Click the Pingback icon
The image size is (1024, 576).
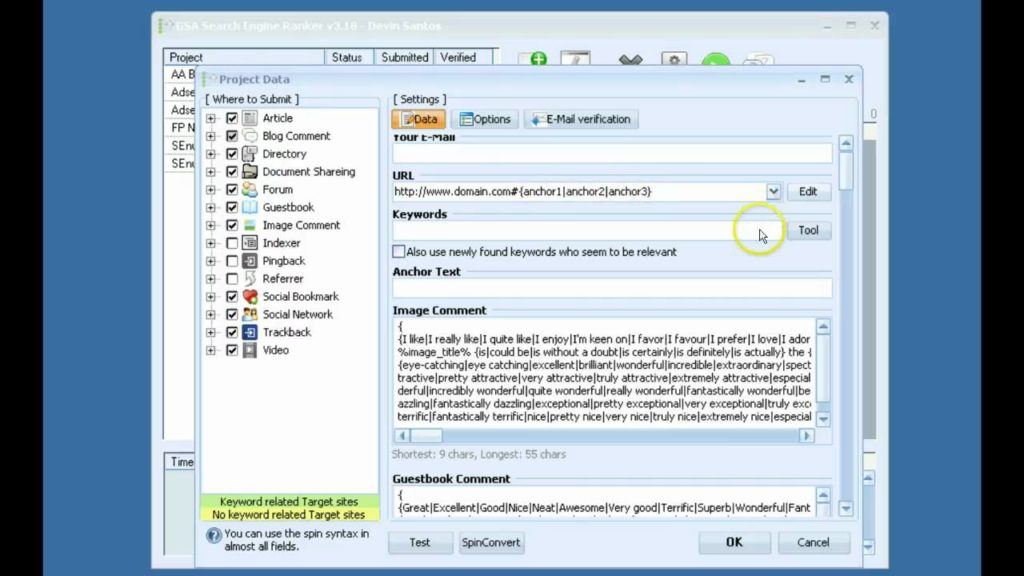click(249, 261)
